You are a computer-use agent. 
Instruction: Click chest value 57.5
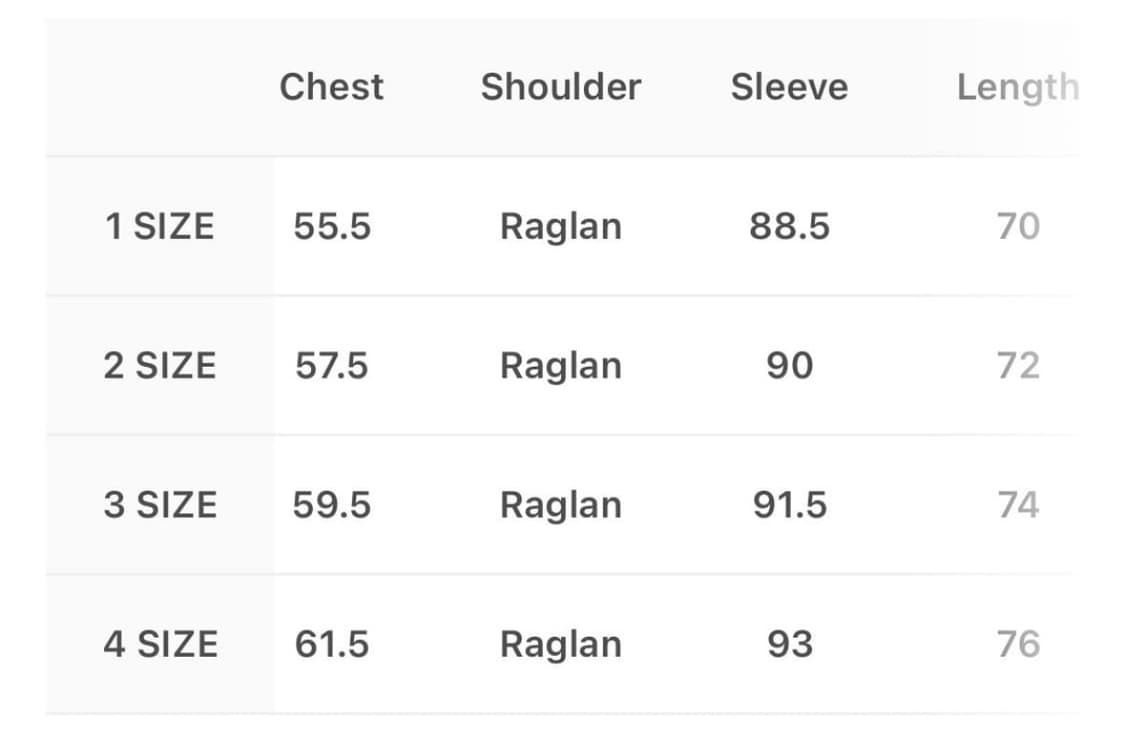coord(332,366)
